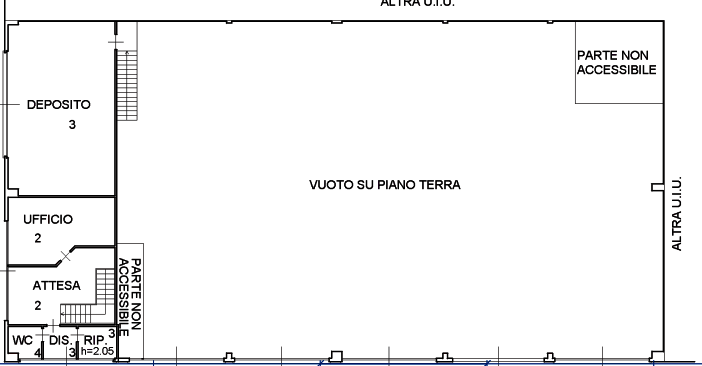The image size is (702, 366).
Task: Select the WC room label
Action: coord(22,340)
